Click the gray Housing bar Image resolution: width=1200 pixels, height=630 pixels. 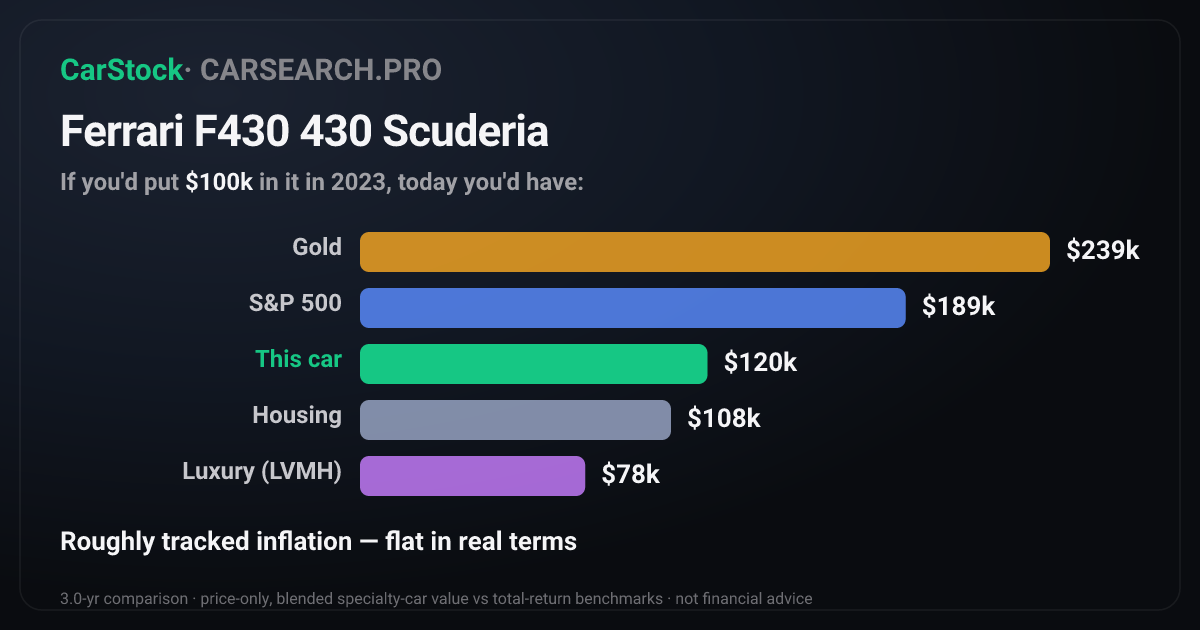tap(515, 420)
